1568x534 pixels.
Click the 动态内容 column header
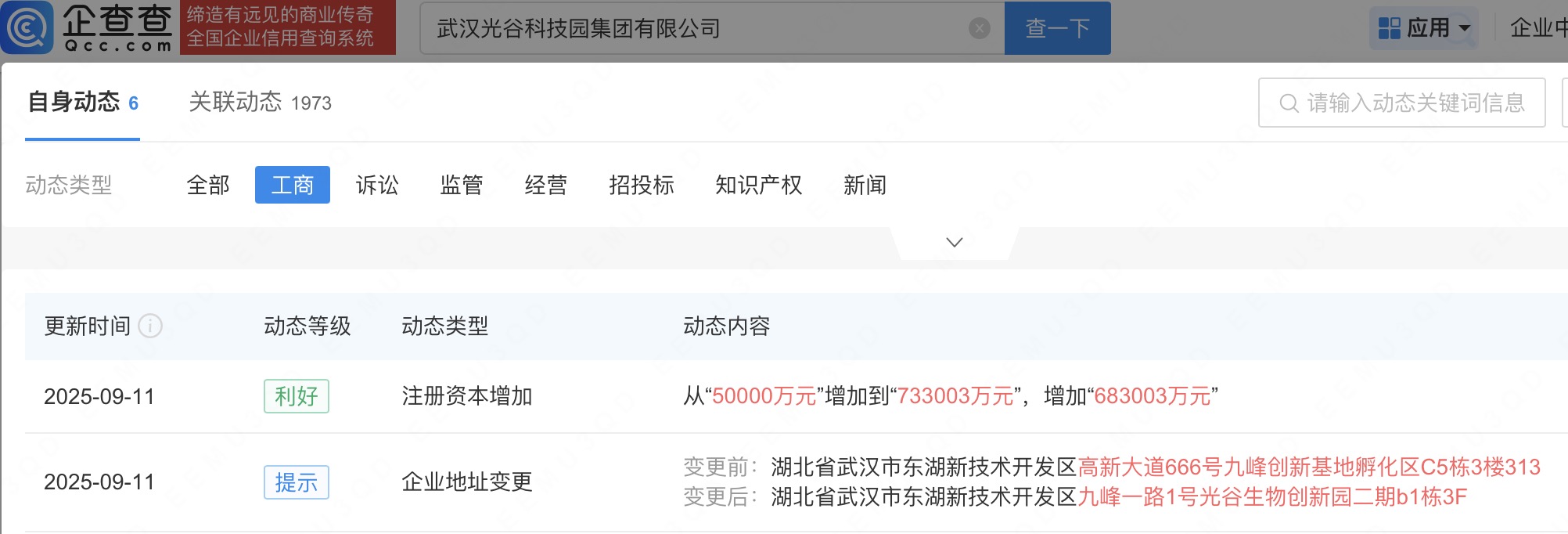(727, 326)
